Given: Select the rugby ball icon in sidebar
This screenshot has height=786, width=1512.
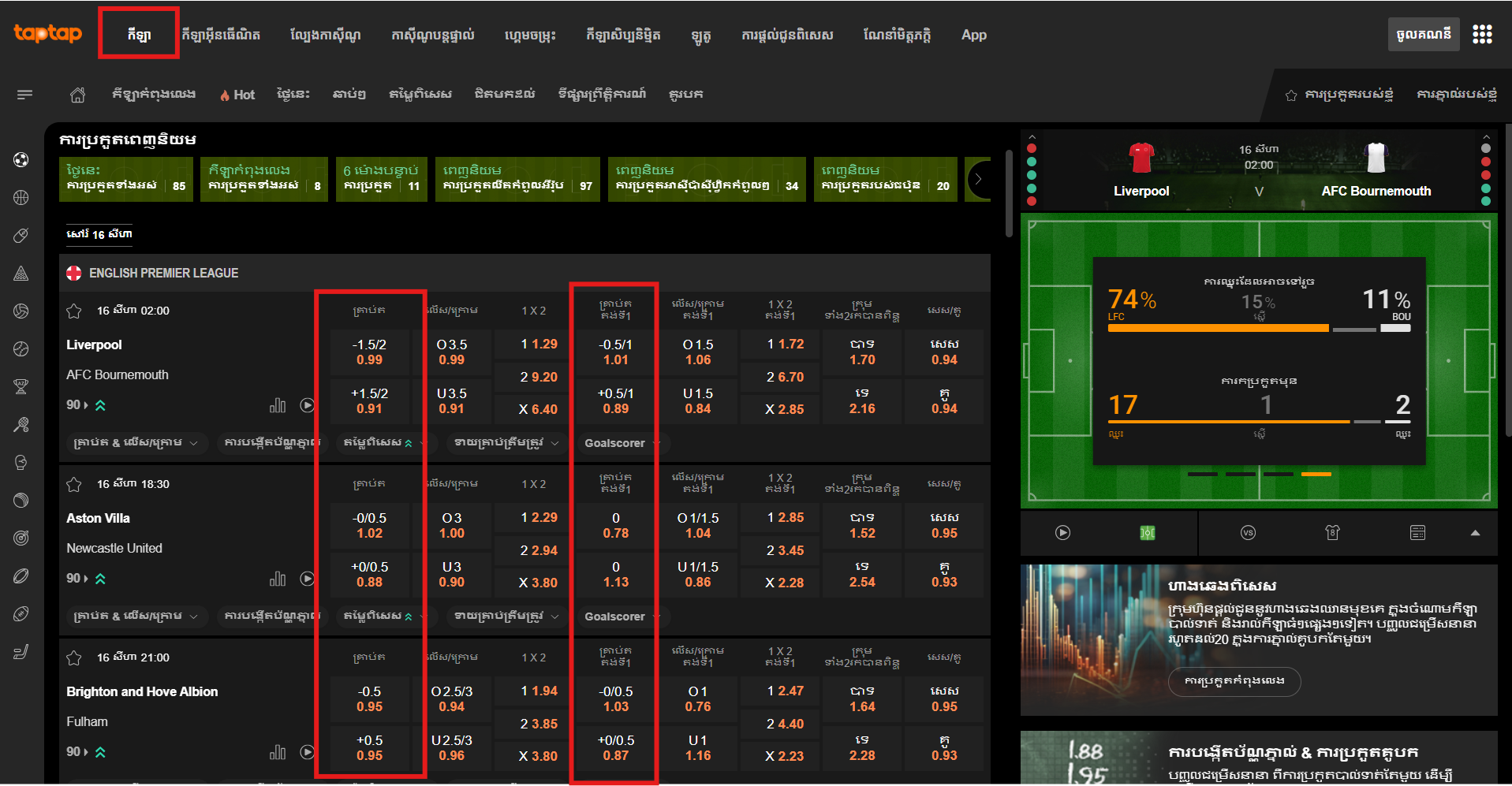Looking at the screenshot, I should click(x=21, y=576).
